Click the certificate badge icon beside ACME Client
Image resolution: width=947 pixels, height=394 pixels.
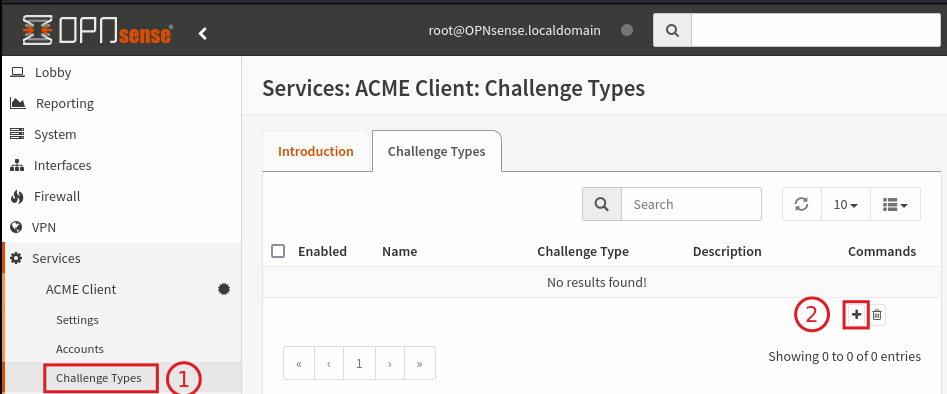point(224,289)
